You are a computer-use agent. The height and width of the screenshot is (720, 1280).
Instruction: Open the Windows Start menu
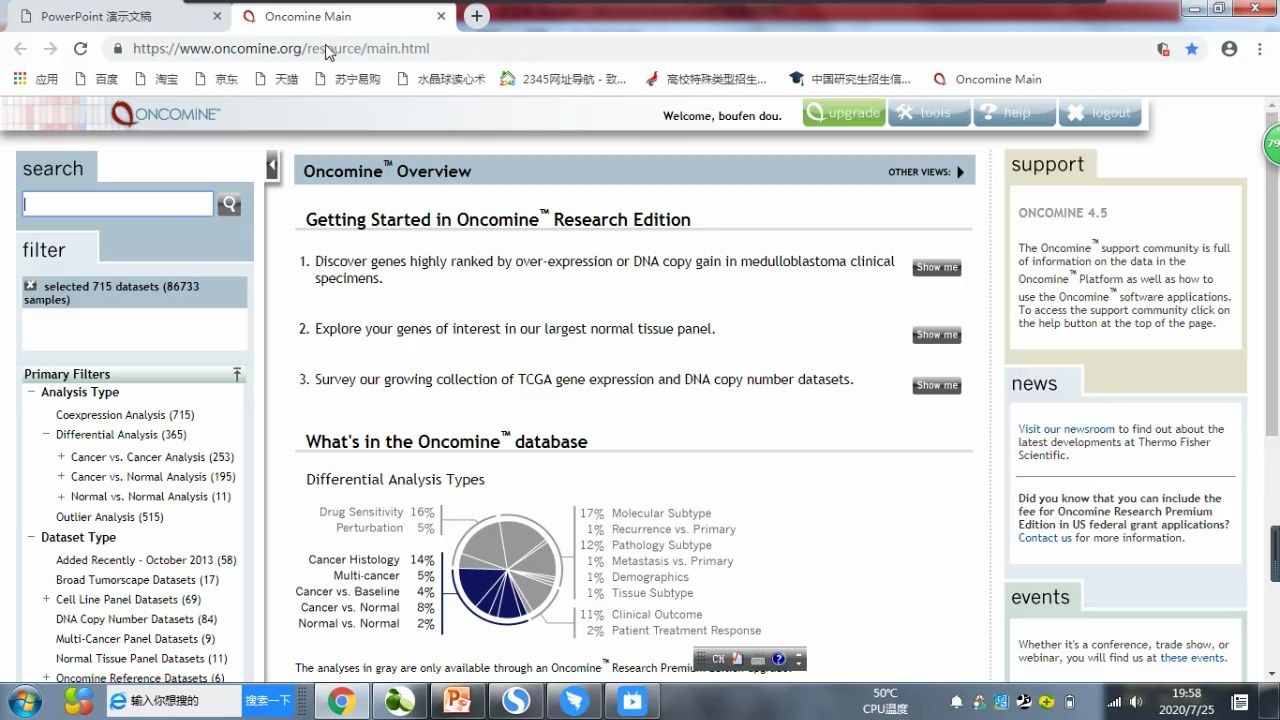point(24,701)
